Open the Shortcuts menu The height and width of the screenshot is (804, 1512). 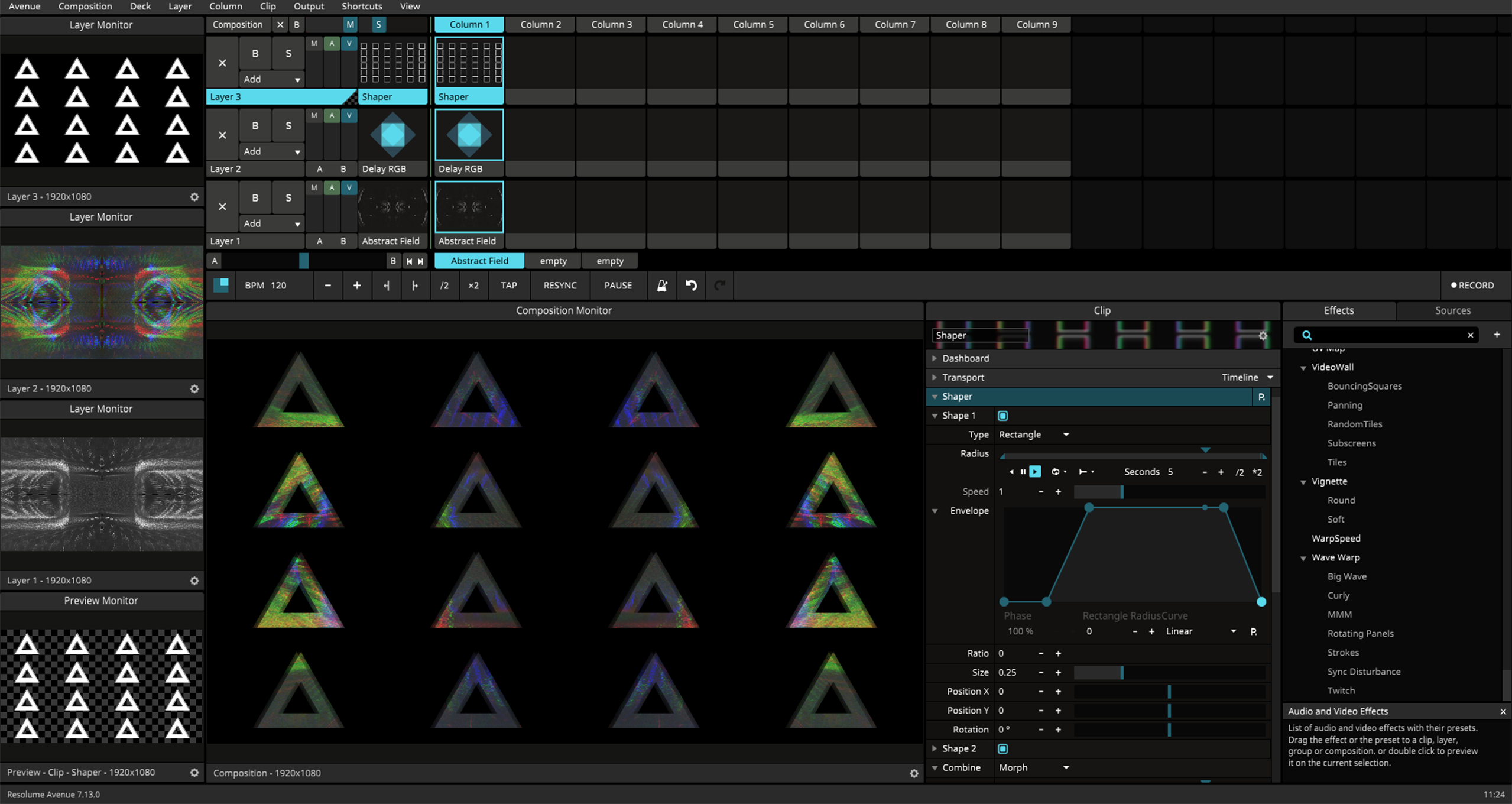[x=362, y=7]
